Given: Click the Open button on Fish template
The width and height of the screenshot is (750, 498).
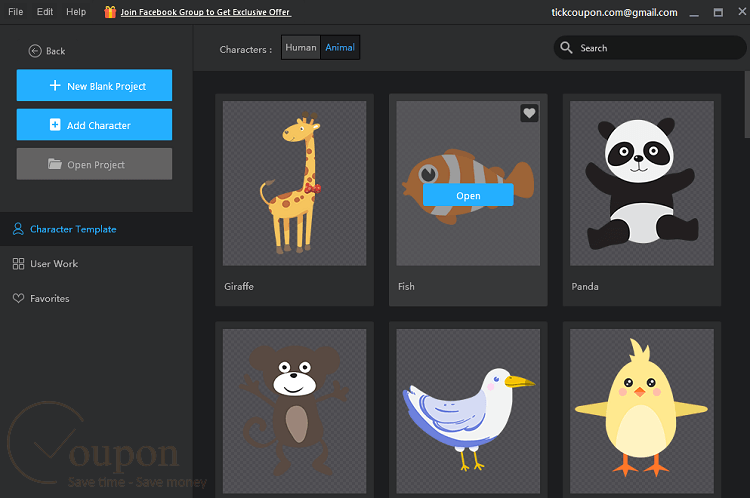Looking at the screenshot, I should 468,195.
